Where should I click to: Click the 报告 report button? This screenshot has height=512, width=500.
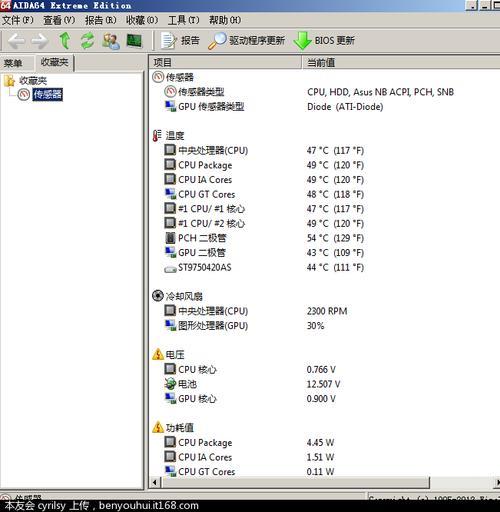(180, 41)
